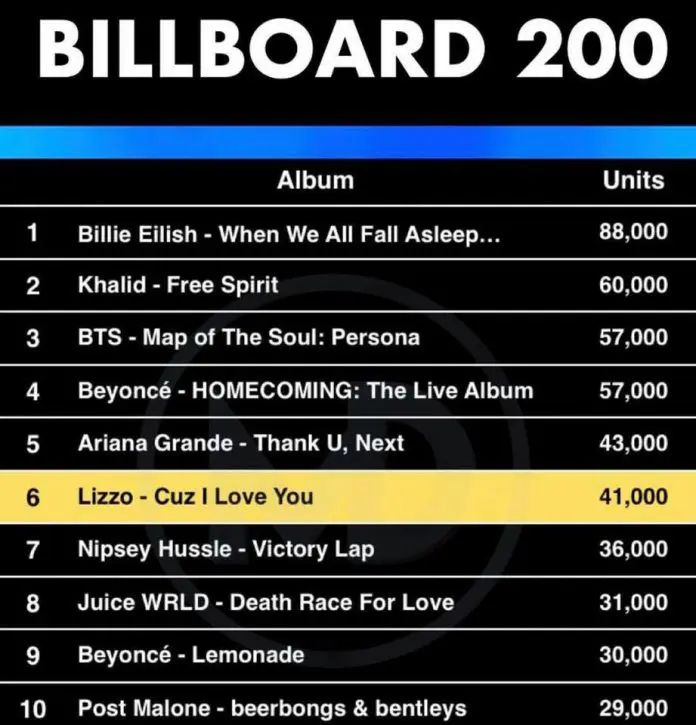The height and width of the screenshot is (725, 696).
Task: Open Nipsey Hussle - Victory Lap entry
Action: 225,549
